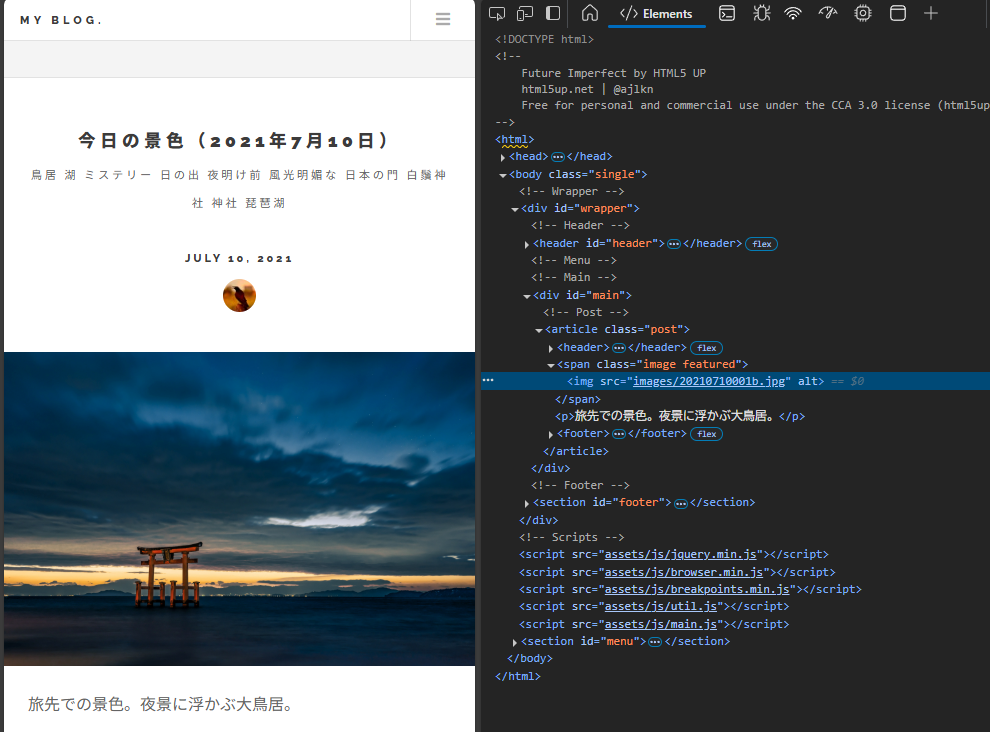Select the <!-- Post --> comment
The height and width of the screenshot is (732, 990).
pyautogui.click(x=586, y=312)
